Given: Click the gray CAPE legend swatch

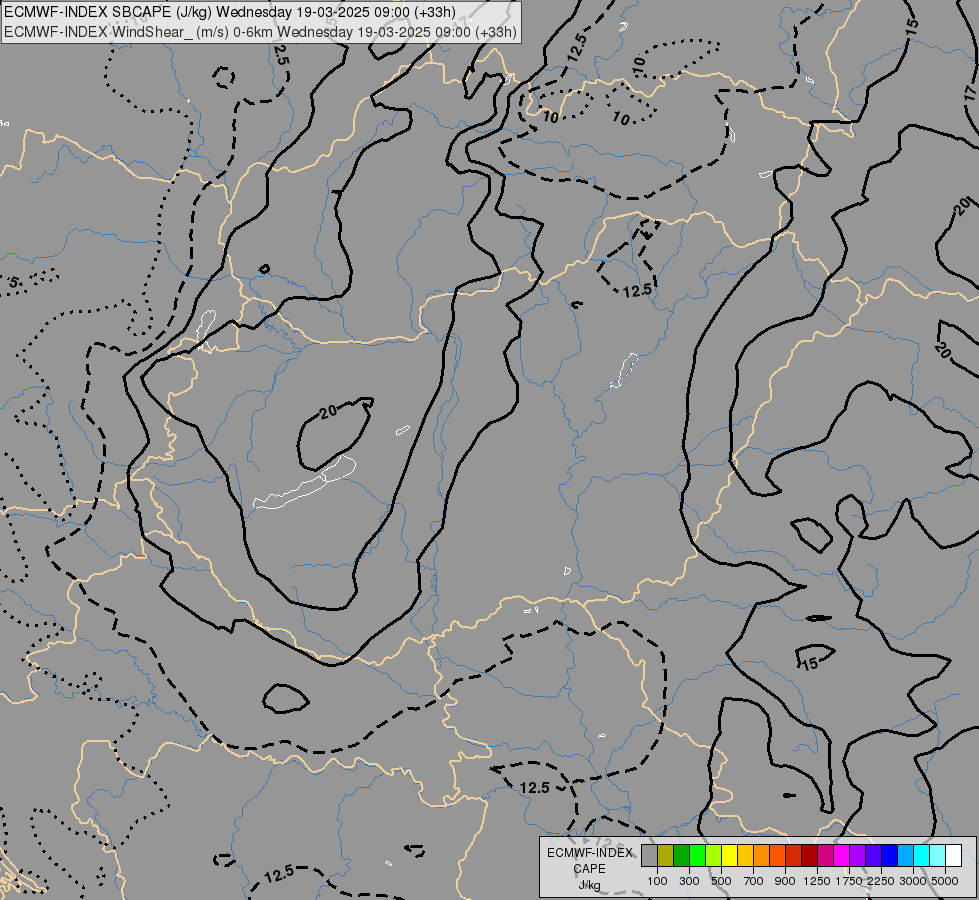Looking at the screenshot, I should click(649, 855).
